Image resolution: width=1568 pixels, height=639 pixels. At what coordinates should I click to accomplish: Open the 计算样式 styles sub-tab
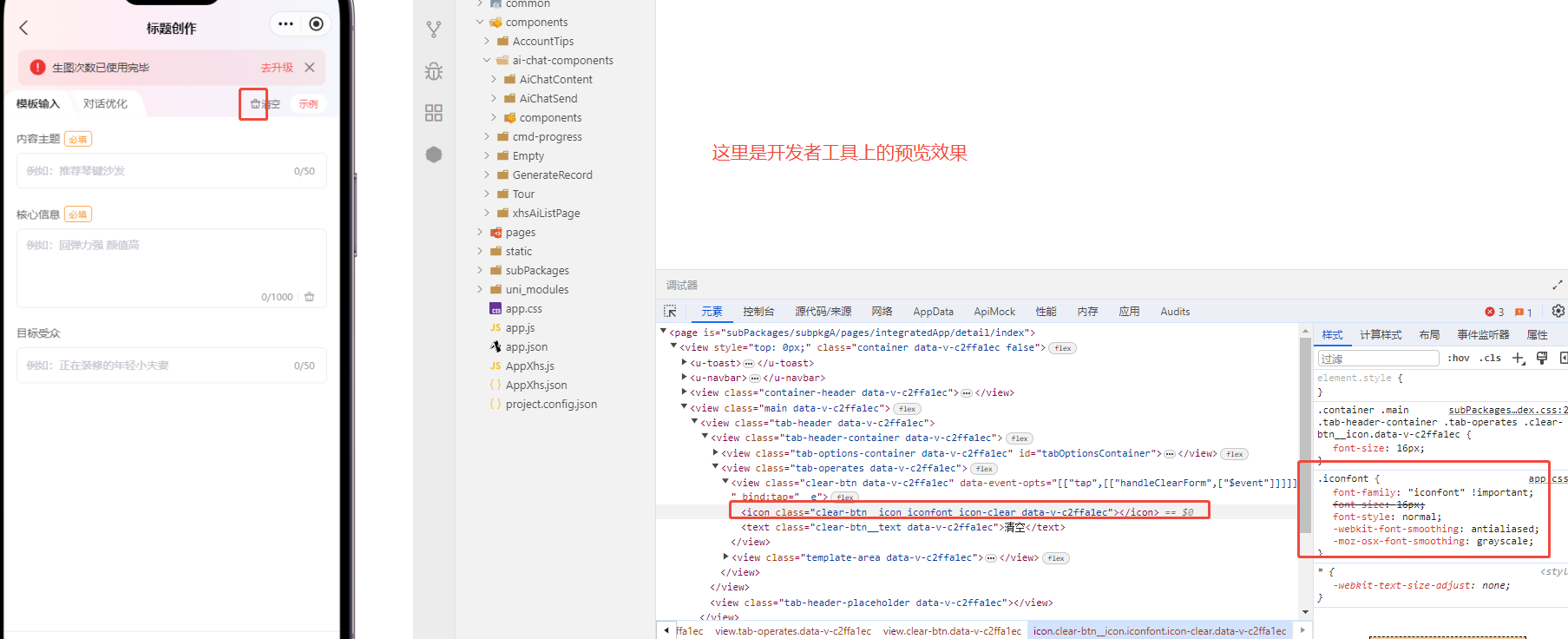[1381, 335]
